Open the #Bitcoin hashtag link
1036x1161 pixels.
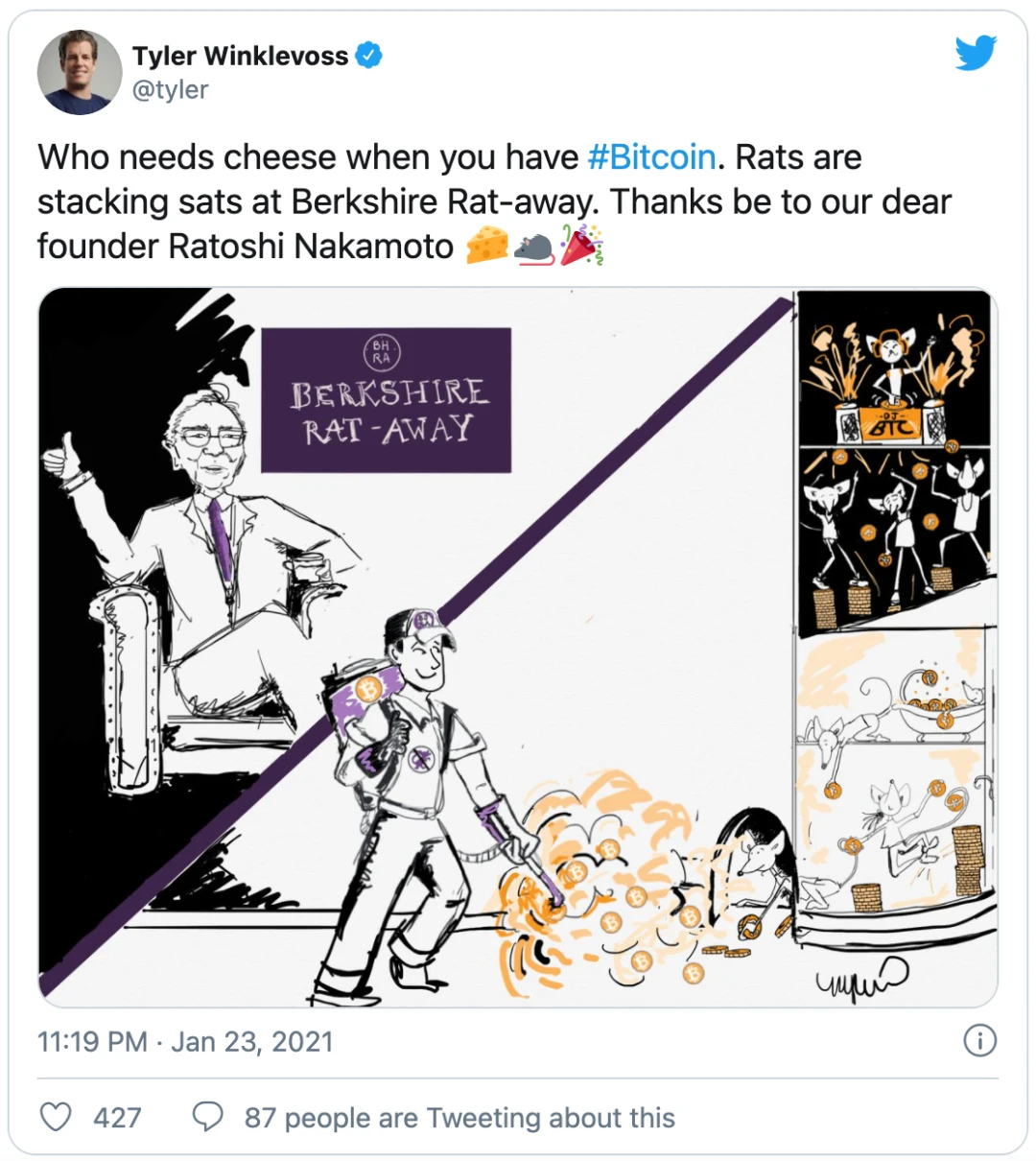(x=651, y=157)
